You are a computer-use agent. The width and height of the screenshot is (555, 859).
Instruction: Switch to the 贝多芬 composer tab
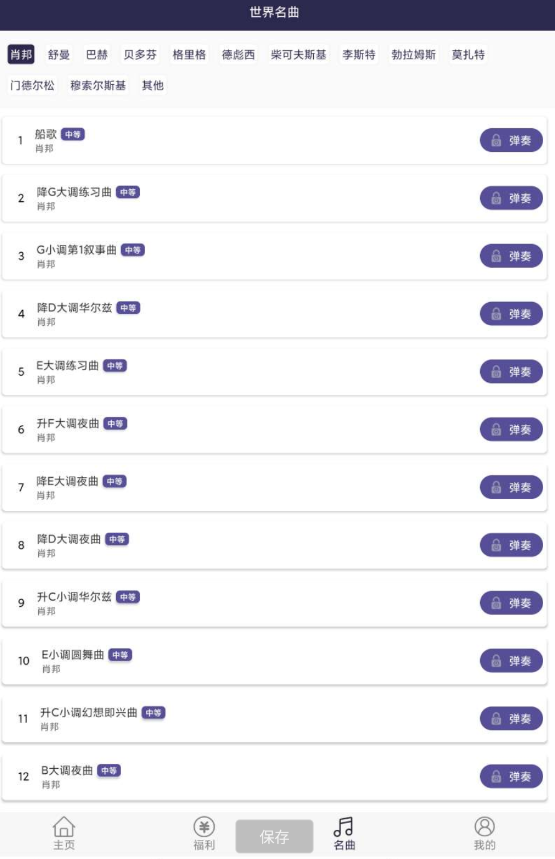point(140,54)
